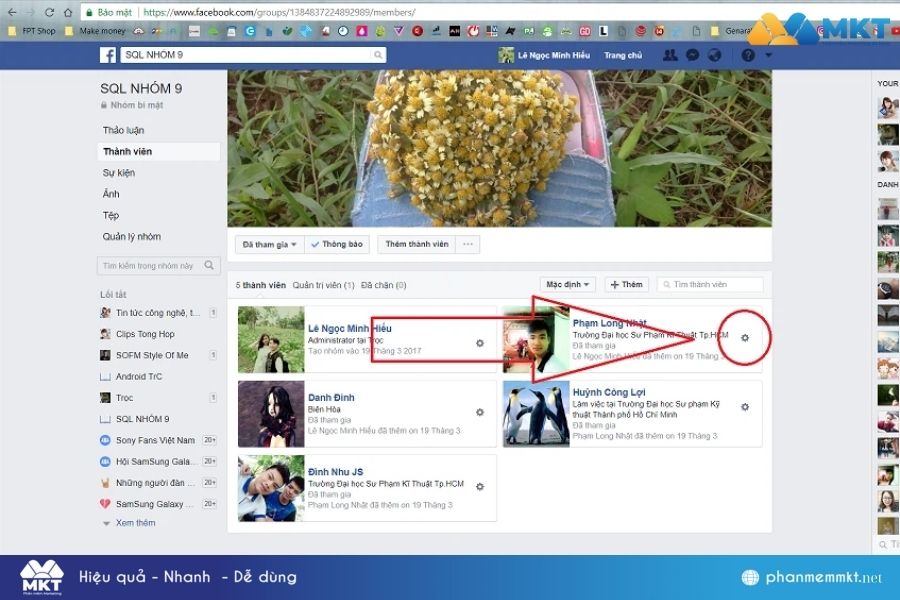The image size is (900, 600).
Task: Open notifications globe icon
Action: point(715,55)
